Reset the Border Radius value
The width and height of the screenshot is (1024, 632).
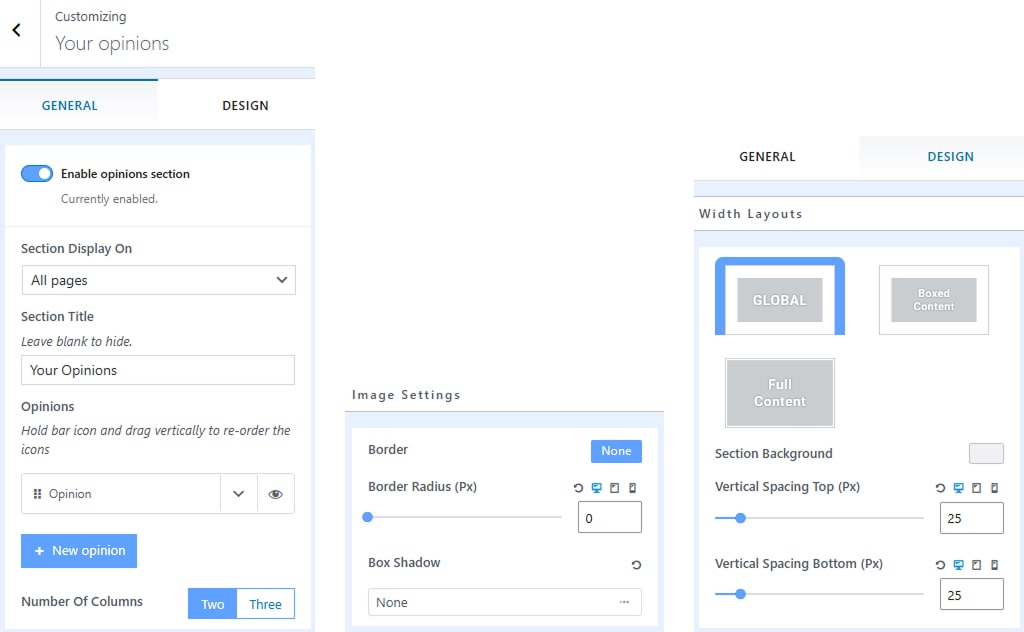coord(578,488)
